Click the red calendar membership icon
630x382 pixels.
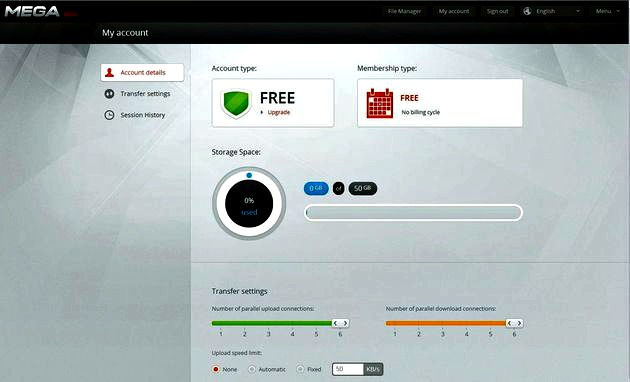[x=380, y=103]
